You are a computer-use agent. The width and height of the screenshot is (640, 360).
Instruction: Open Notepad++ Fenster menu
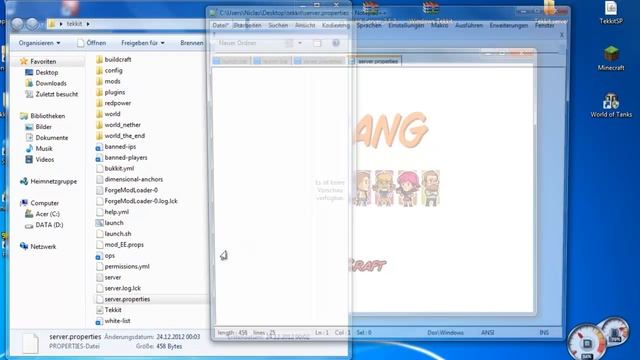545,25
